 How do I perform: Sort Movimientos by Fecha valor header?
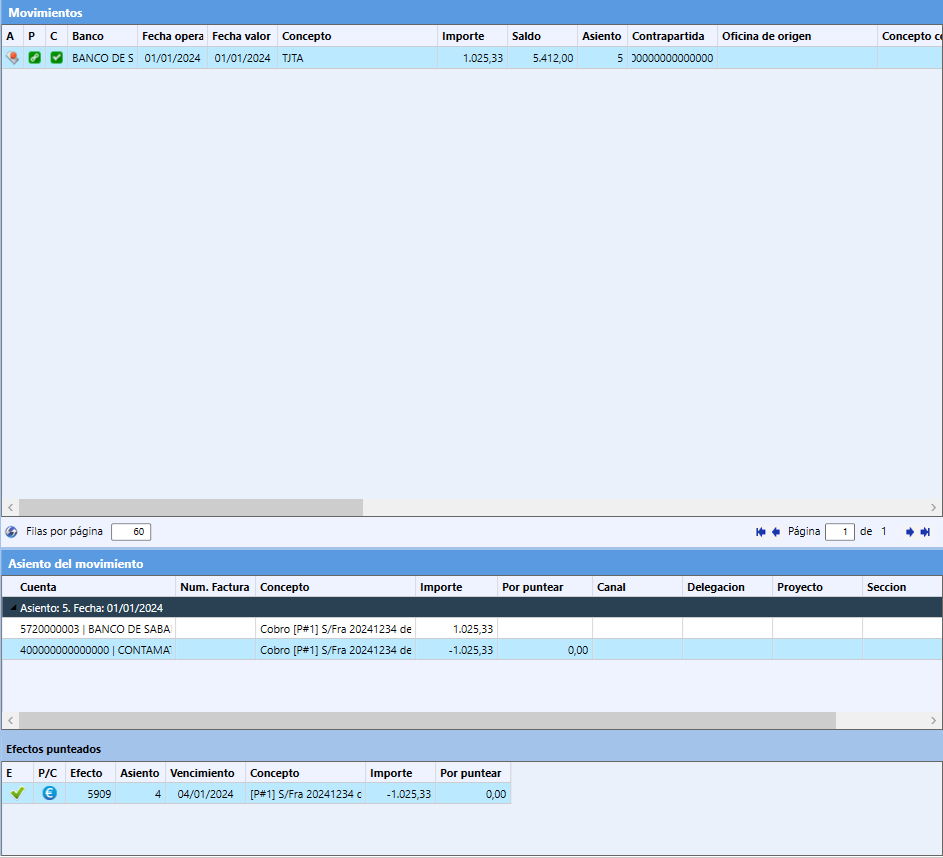[242, 36]
